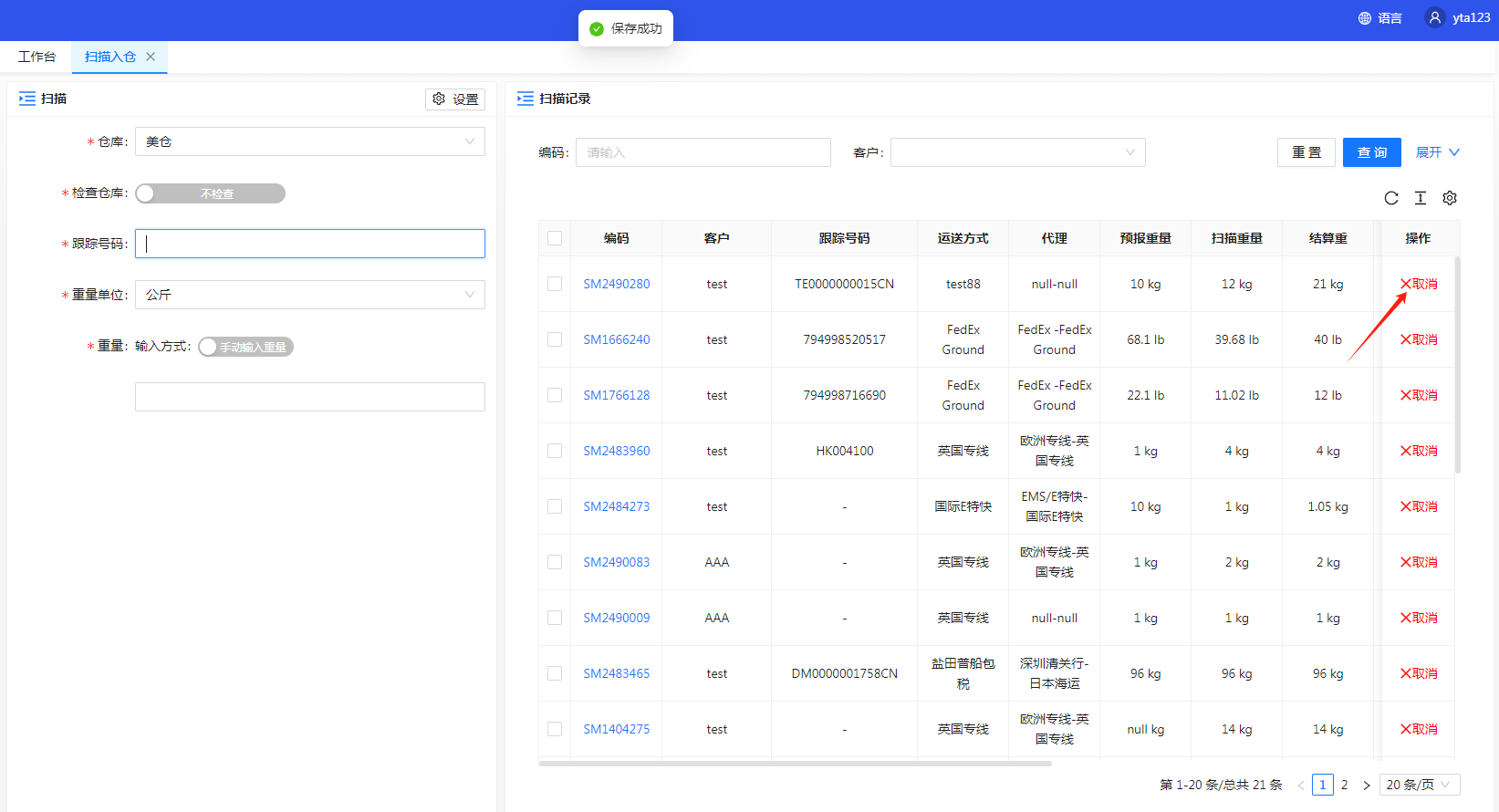This screenshot has height=812, width=1499.
Task: Click the refresh icon above the table
Action: (x=1390, y=198)
